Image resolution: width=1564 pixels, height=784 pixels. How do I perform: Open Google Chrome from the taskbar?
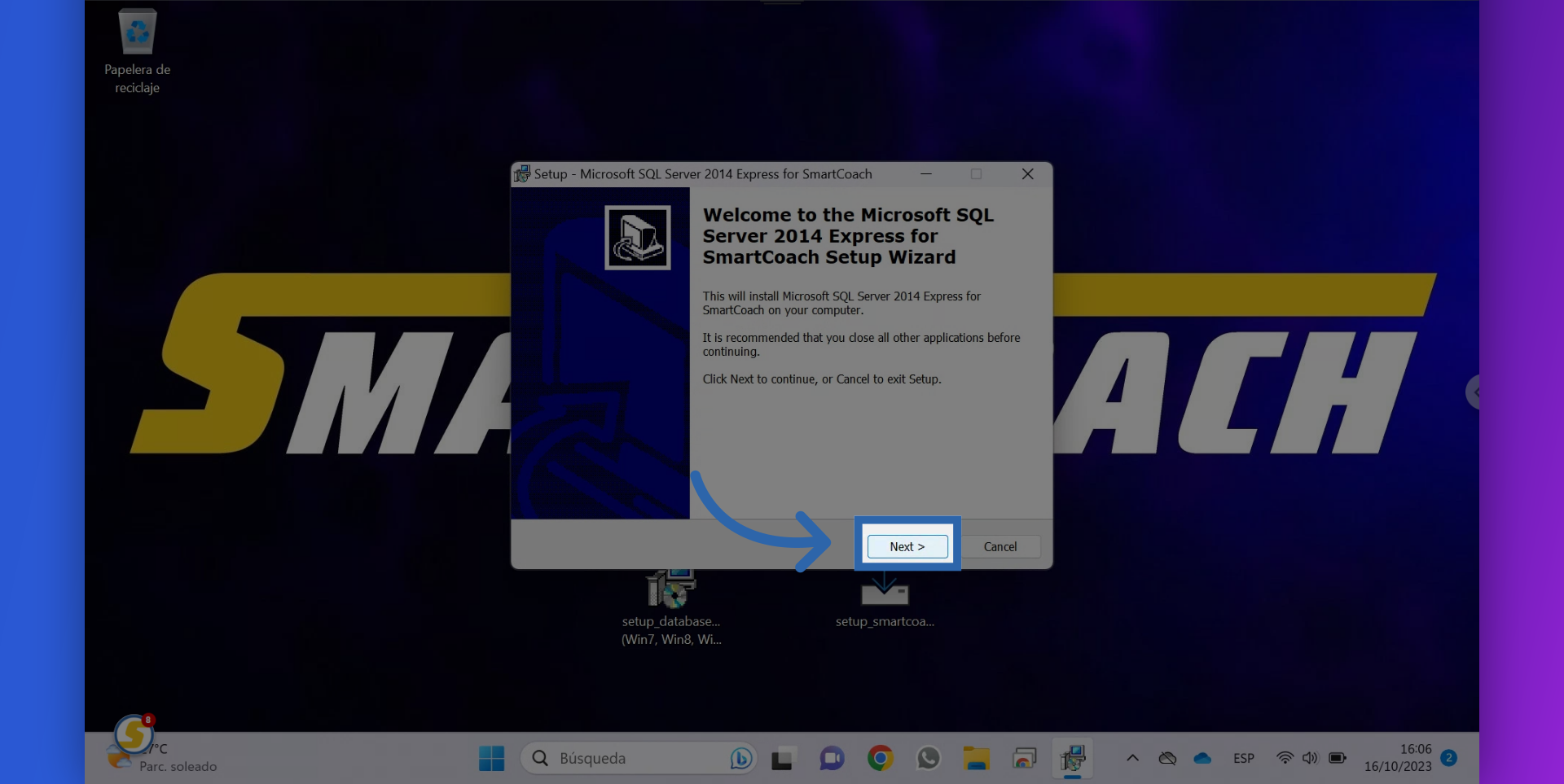(880, 759)
